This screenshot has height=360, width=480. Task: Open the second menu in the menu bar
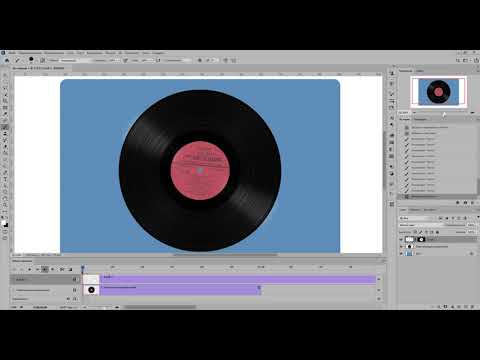pyautogui.click(x=30, y=53)
